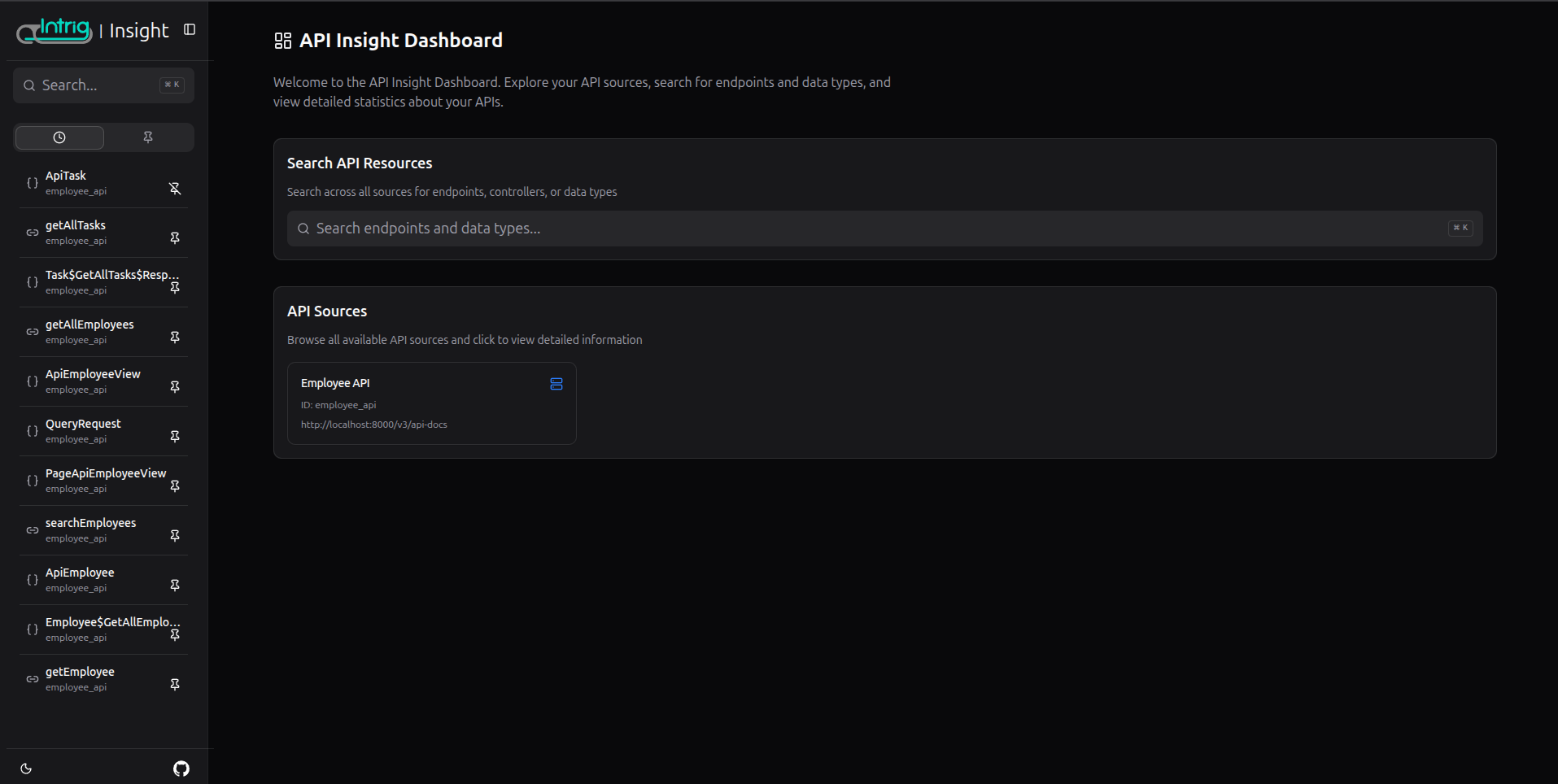Switch to the Pinned items tab
The width and height of the screenshot is (1558, 784).
[x=147, y=137]
